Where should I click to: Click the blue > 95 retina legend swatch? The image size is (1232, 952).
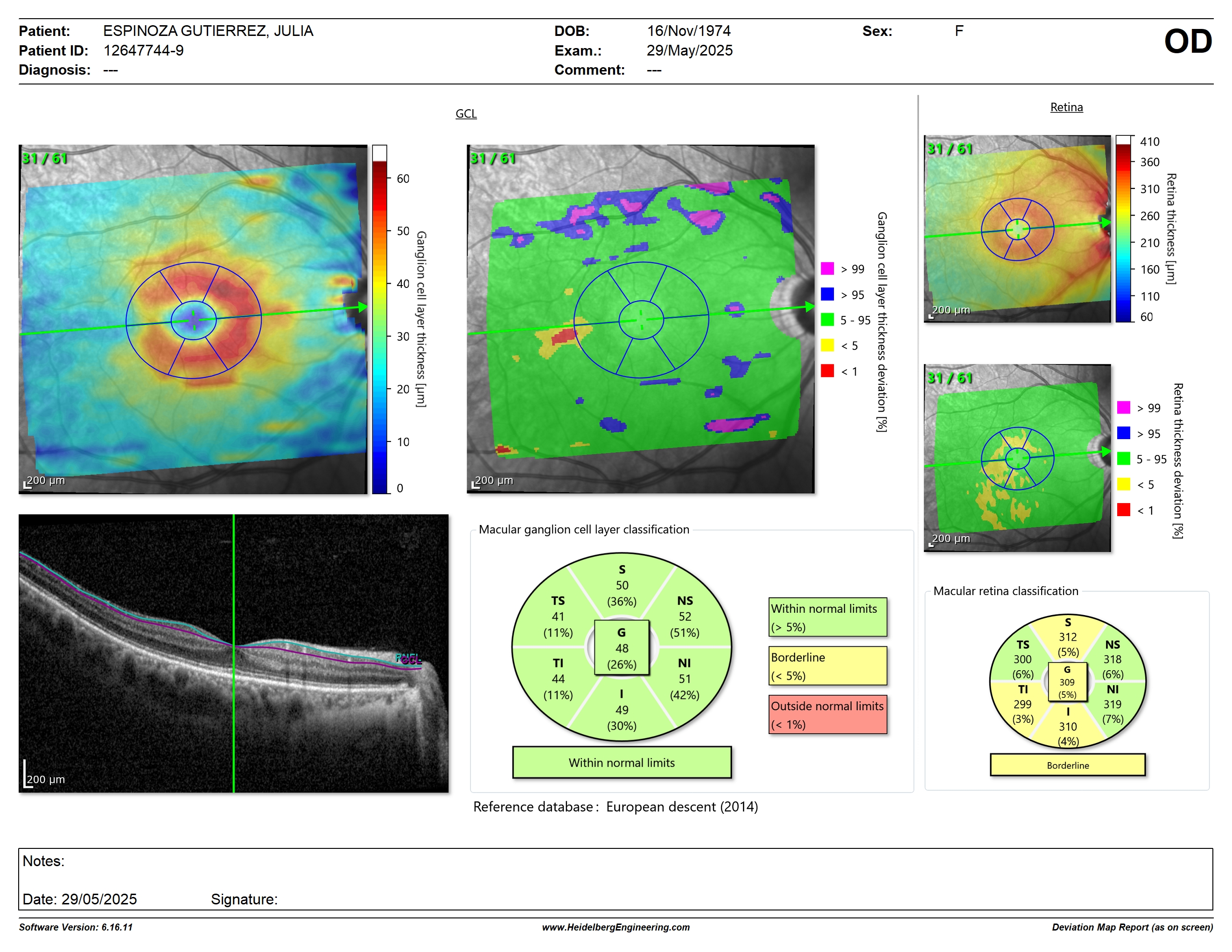click(1123, 433)
